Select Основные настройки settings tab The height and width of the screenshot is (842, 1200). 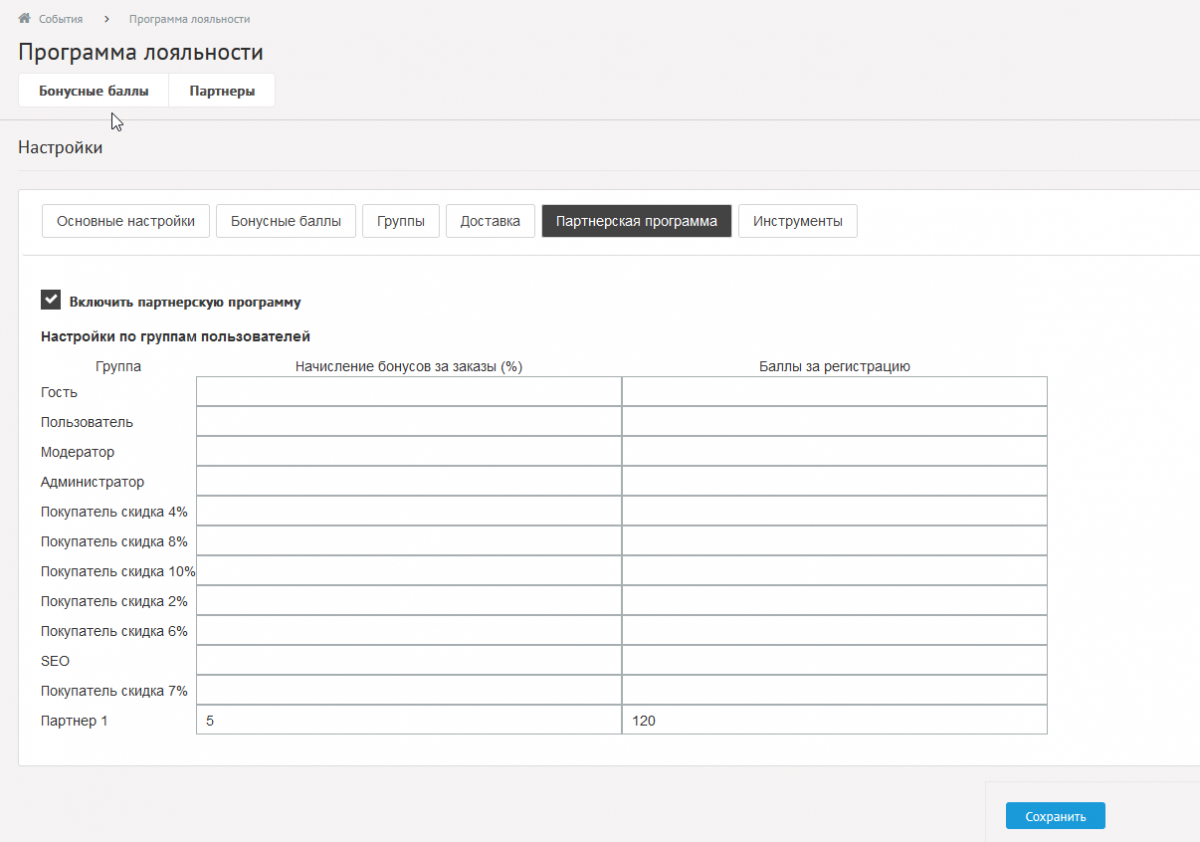pyautogui.click(x=126, y=221)
